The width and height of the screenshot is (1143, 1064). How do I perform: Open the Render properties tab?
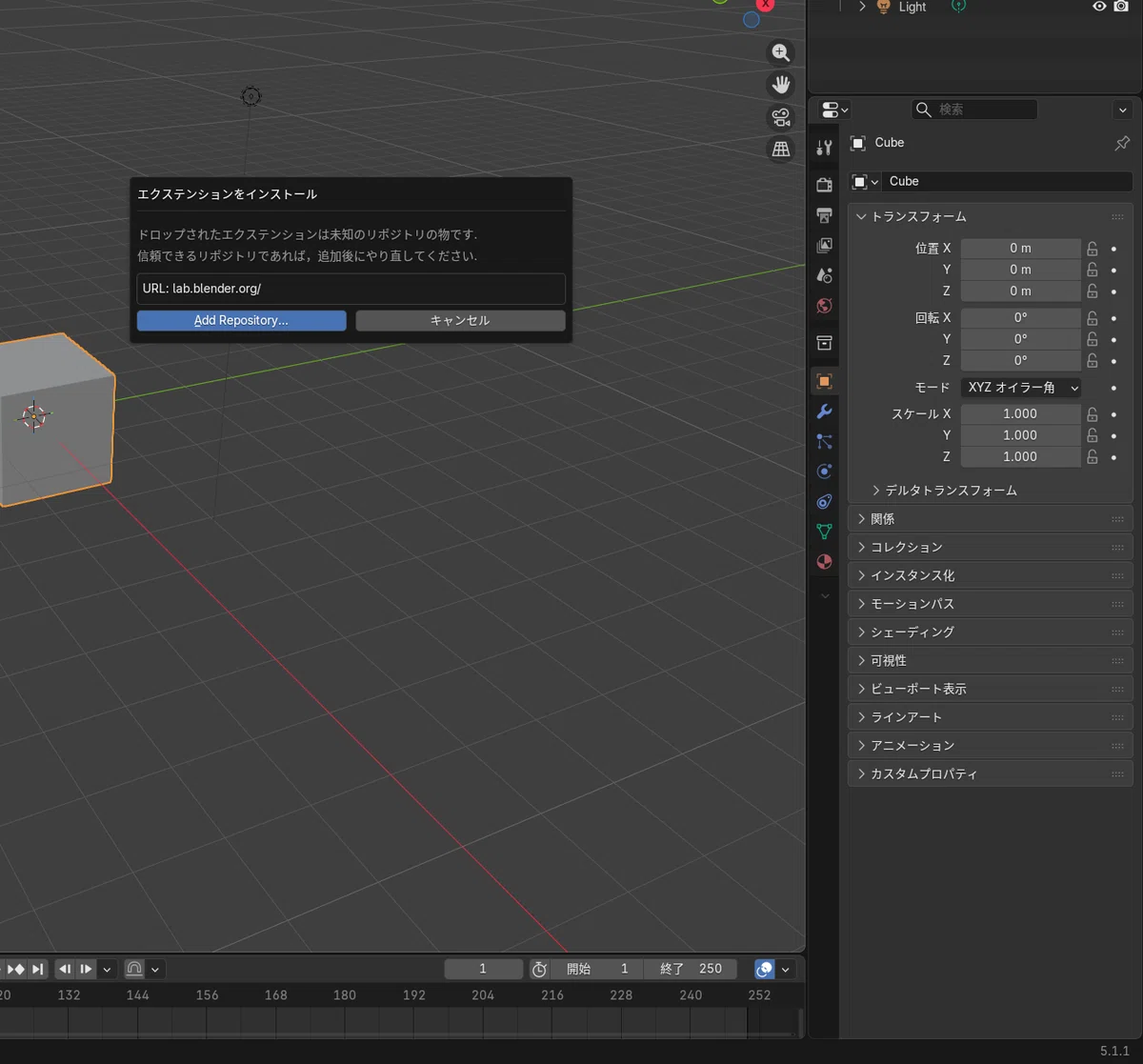coord(825,185)
